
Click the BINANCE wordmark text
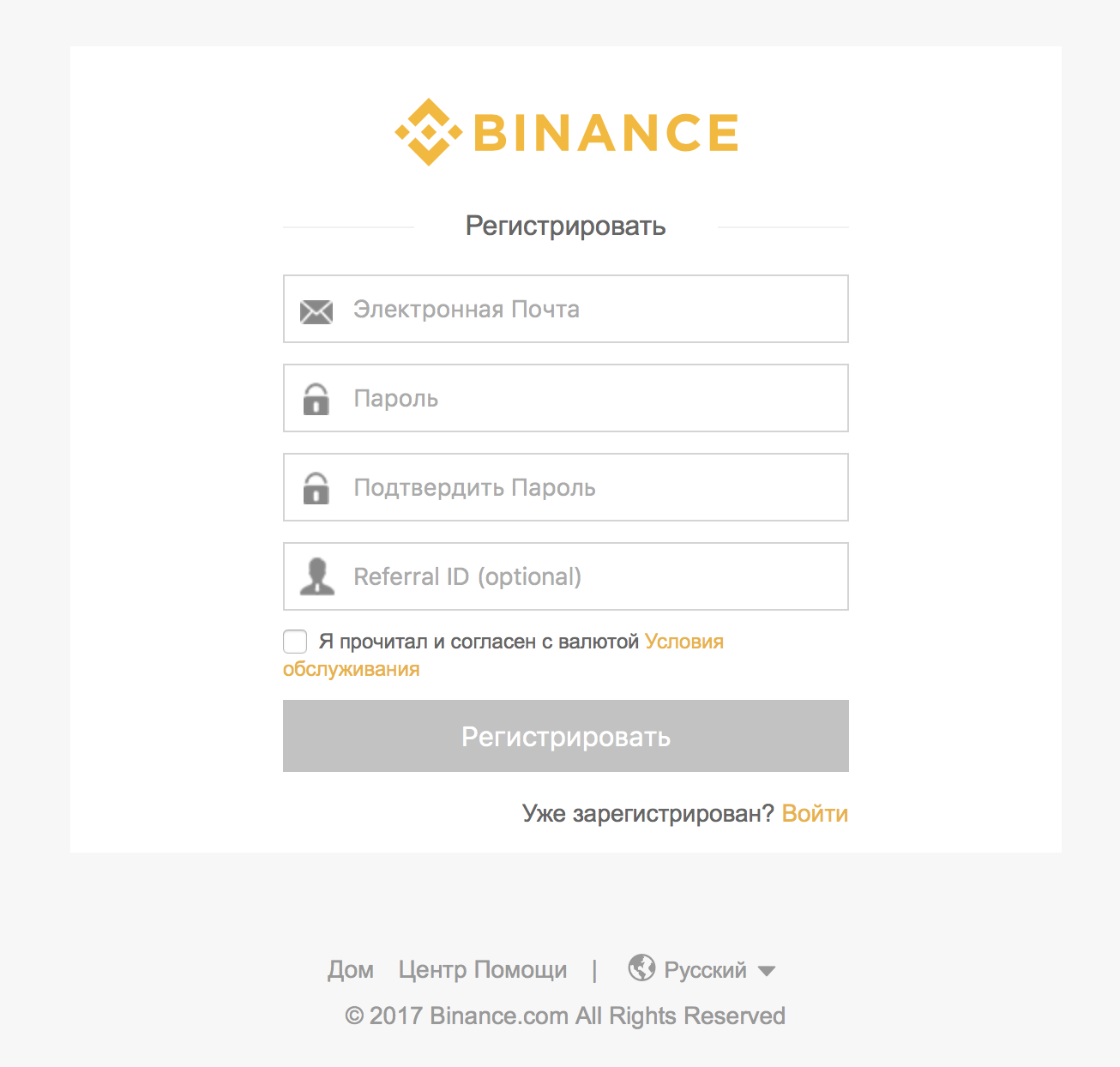(x=605, y=133)
